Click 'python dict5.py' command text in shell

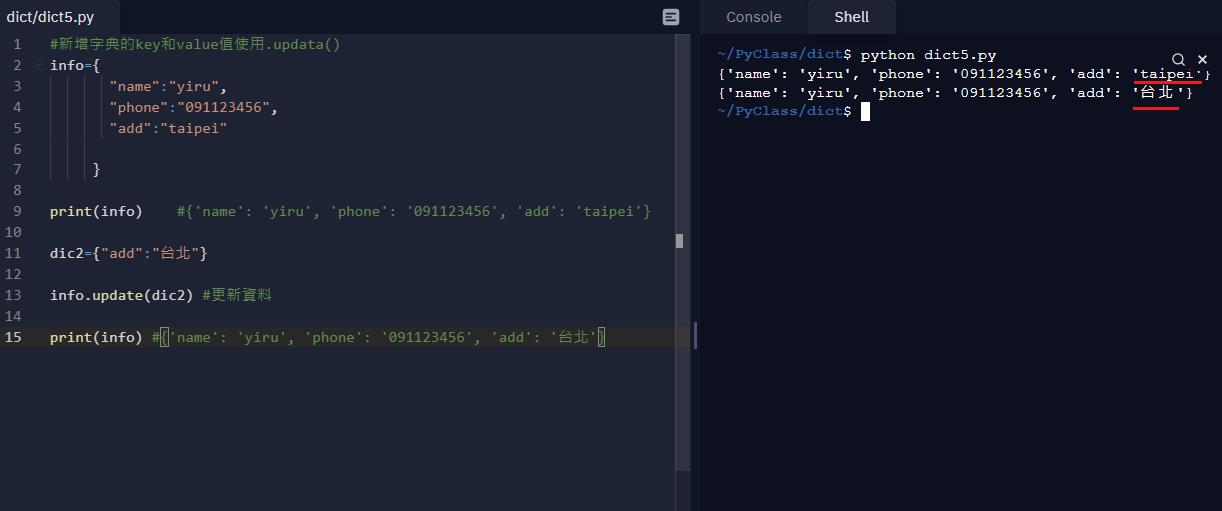tap(928, 55)
